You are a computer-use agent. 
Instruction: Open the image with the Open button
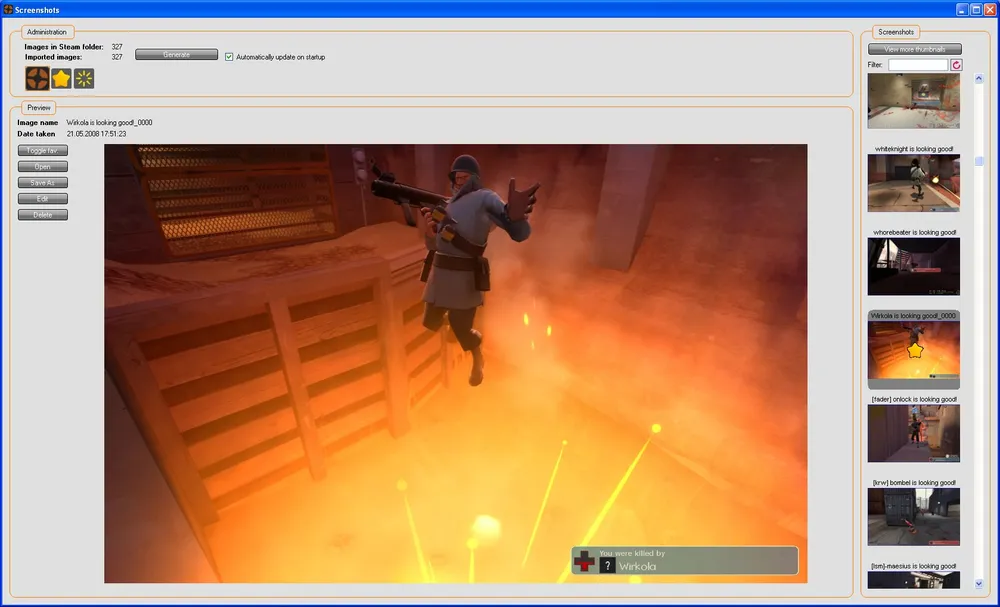click(x=43, y=166)
